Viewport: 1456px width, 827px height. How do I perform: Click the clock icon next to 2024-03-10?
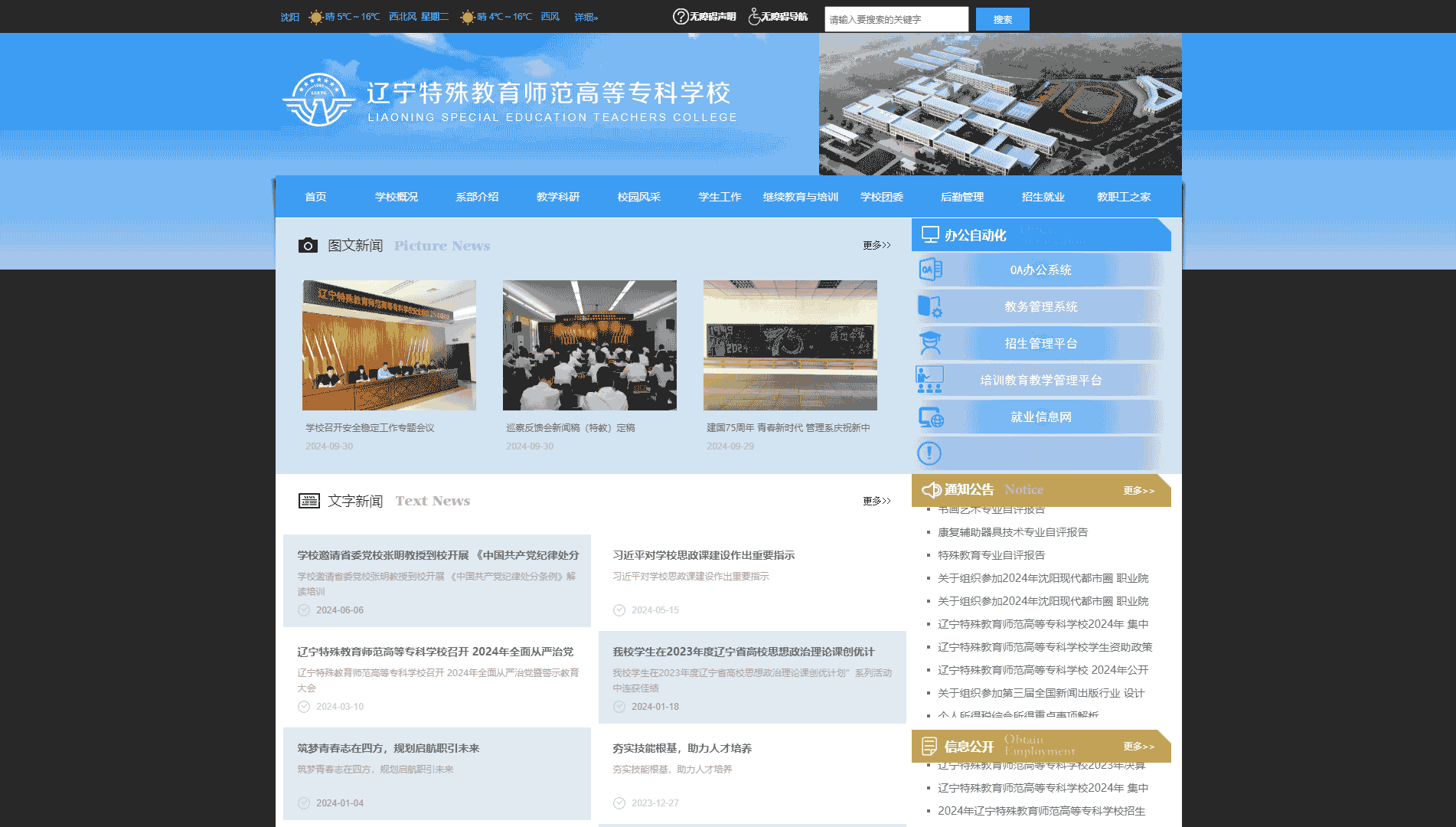(304, 707)
